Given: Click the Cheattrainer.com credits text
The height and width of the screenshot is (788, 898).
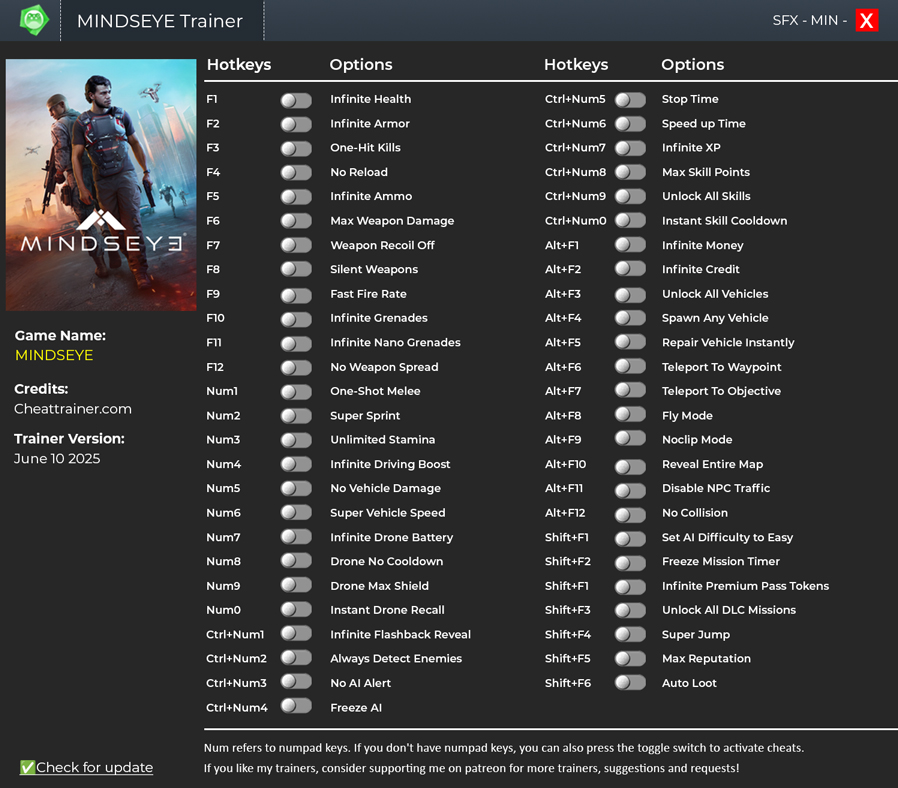Looking at the screenshot, I should tap(73, 409).
